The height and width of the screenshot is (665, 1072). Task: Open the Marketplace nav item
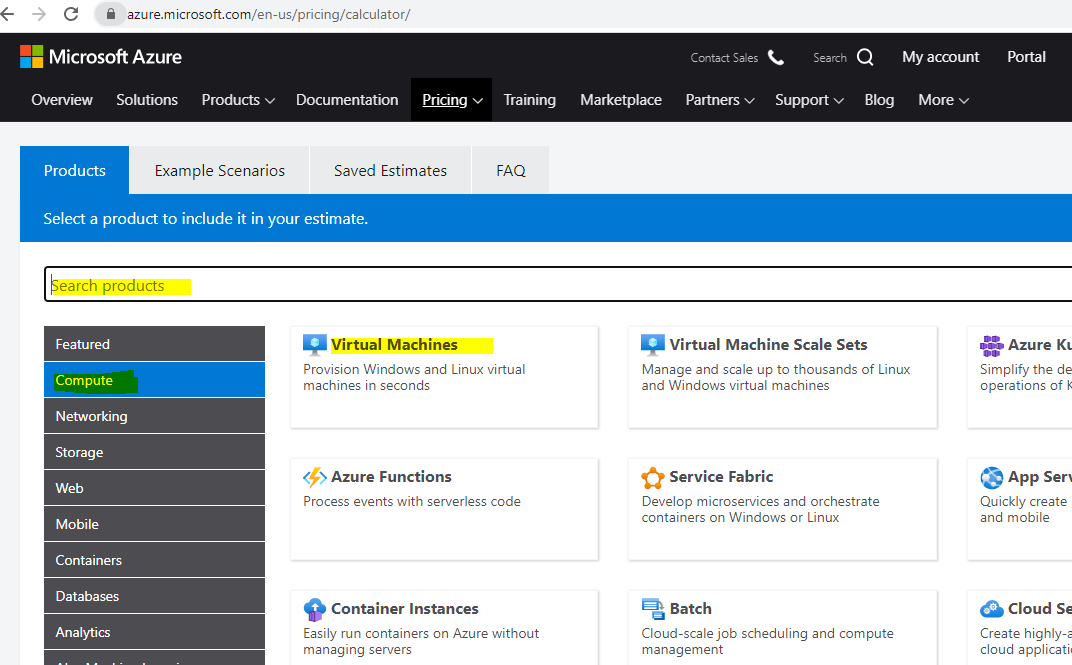pyautogui.click(x=621, y=100)
